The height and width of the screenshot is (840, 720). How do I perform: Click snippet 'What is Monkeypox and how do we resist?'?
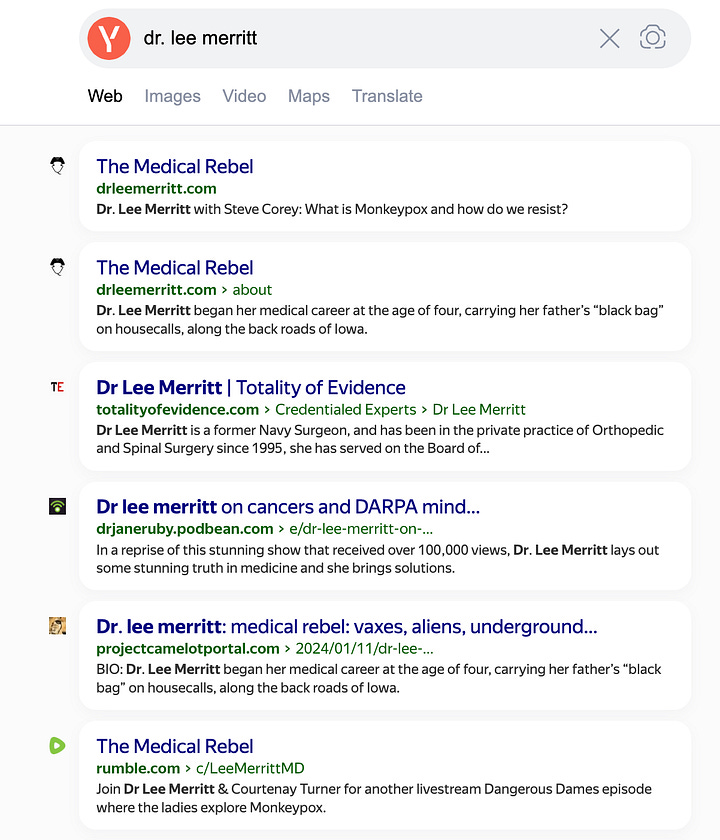click(437, 209)
